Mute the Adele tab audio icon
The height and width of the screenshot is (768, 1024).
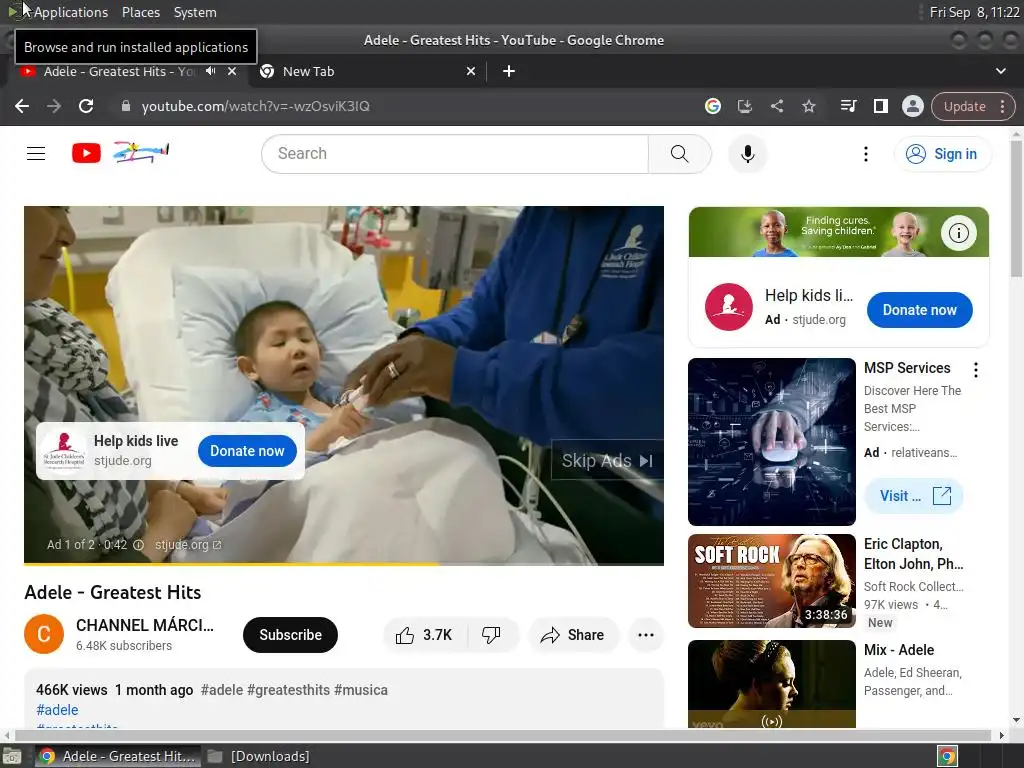210,71
